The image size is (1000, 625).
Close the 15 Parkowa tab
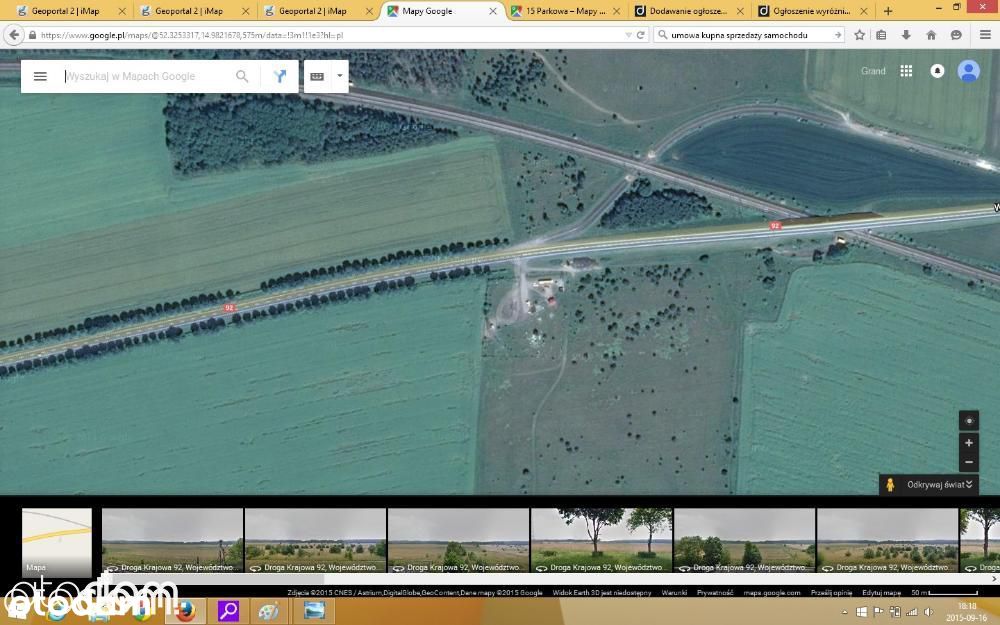coord(616,11)
